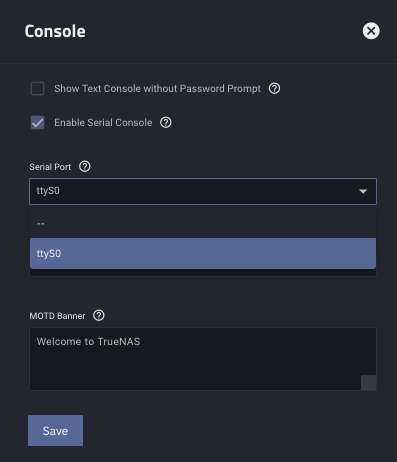Choose the highlighted ttyS0 option

point(203,253)
